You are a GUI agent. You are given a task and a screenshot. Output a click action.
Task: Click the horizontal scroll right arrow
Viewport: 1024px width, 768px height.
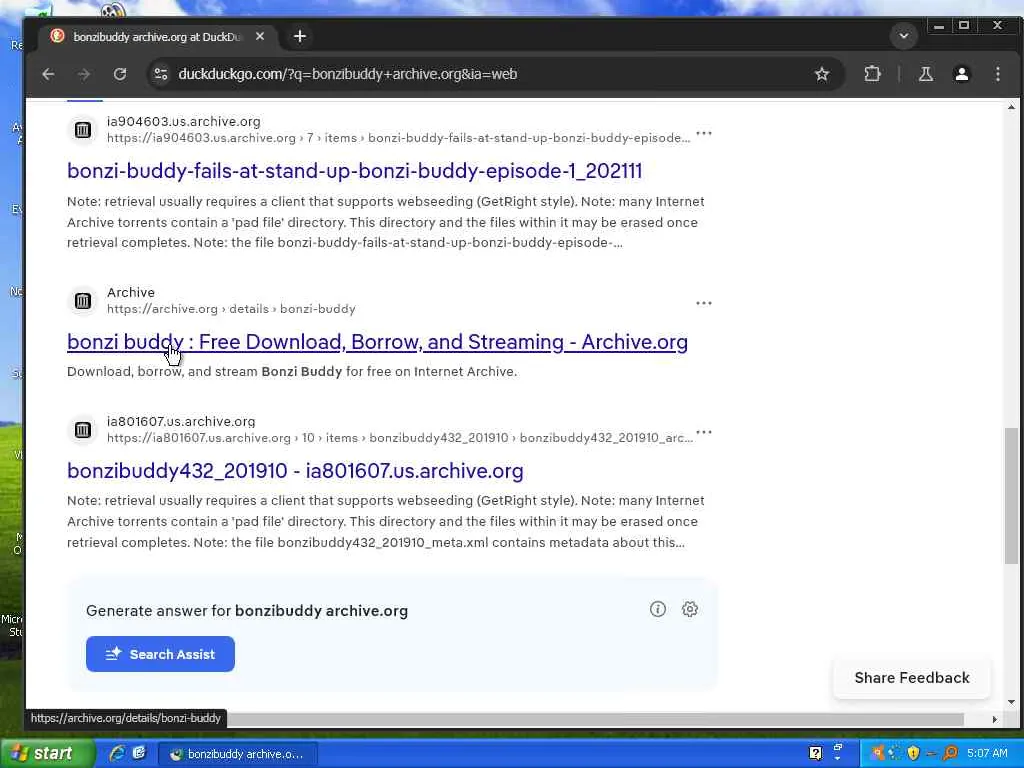(x=994, y=719)
